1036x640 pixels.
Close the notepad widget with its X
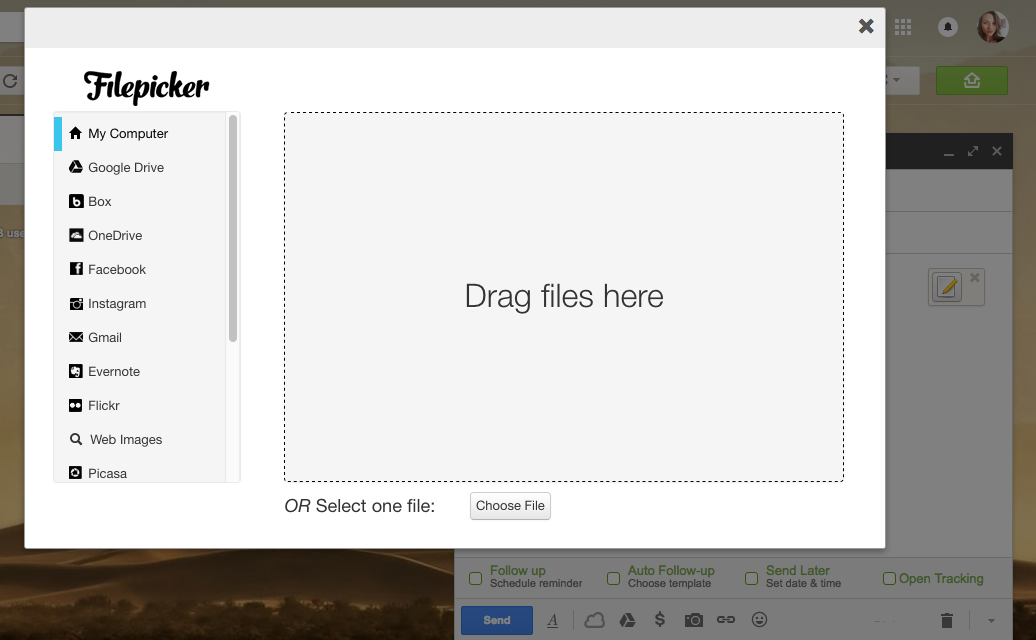coord(975,277)
